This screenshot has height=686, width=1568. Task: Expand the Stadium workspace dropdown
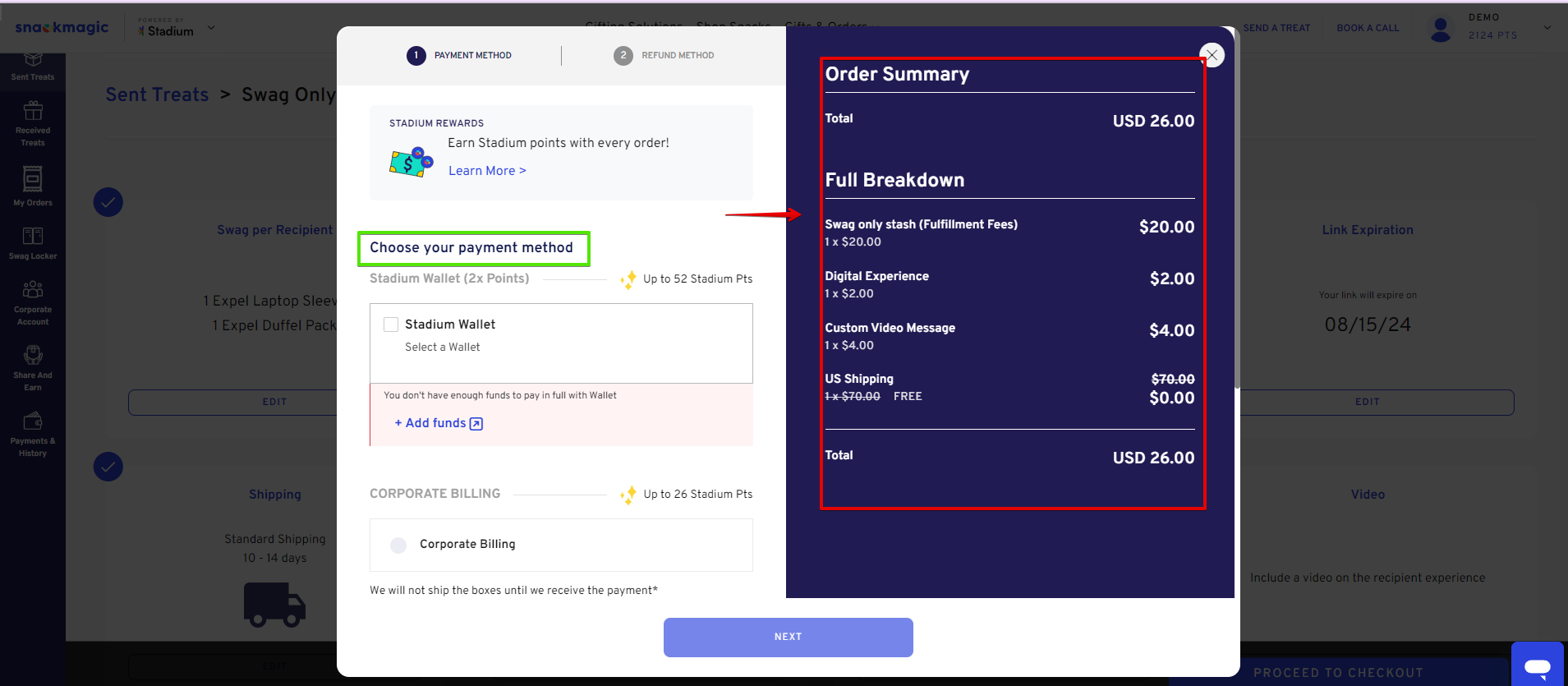coord(211,28)
